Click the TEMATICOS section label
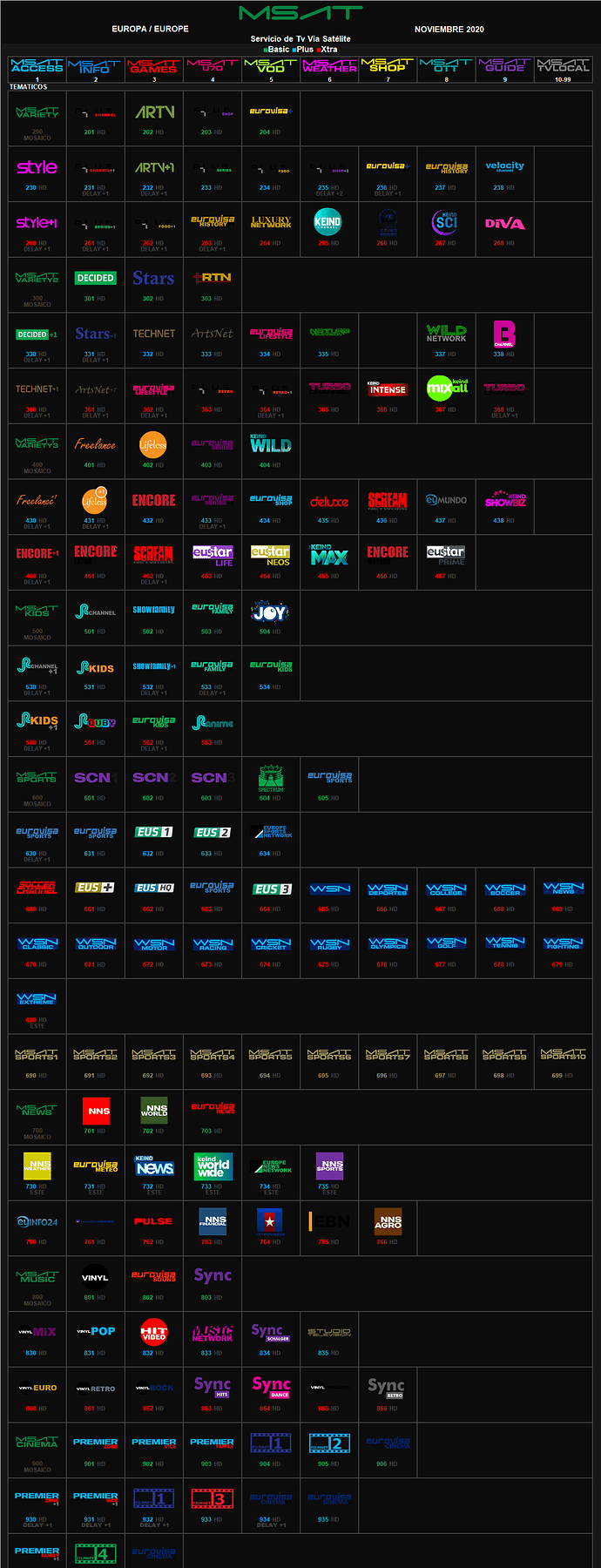The height and width of the screenshot is (1568, 601). coord(28,87)
